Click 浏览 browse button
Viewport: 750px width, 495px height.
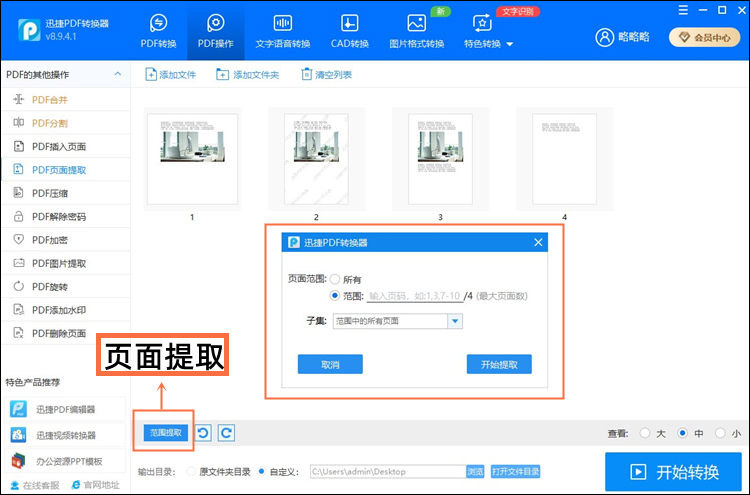pyautogui.click(x=475, y=472)
